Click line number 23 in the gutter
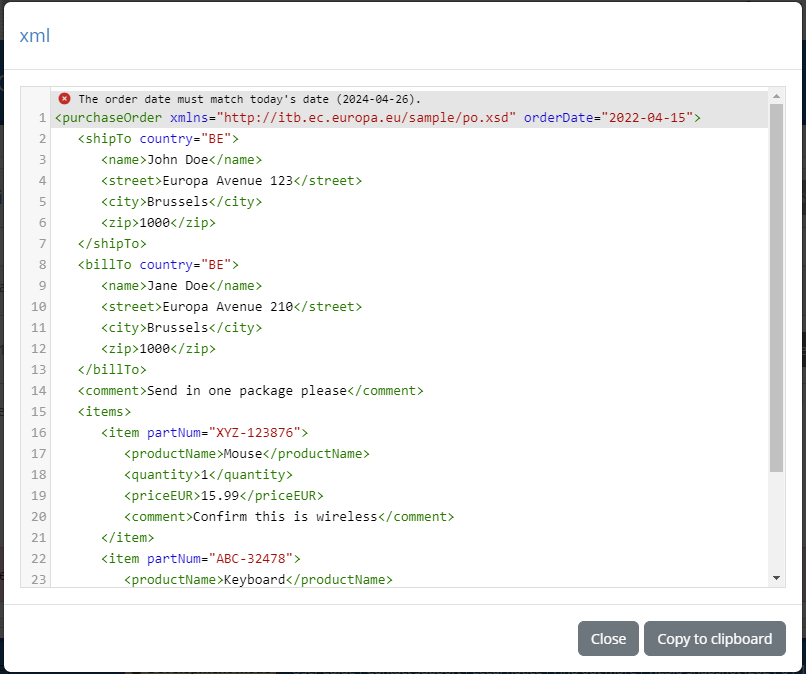 (x=39, y=579)
